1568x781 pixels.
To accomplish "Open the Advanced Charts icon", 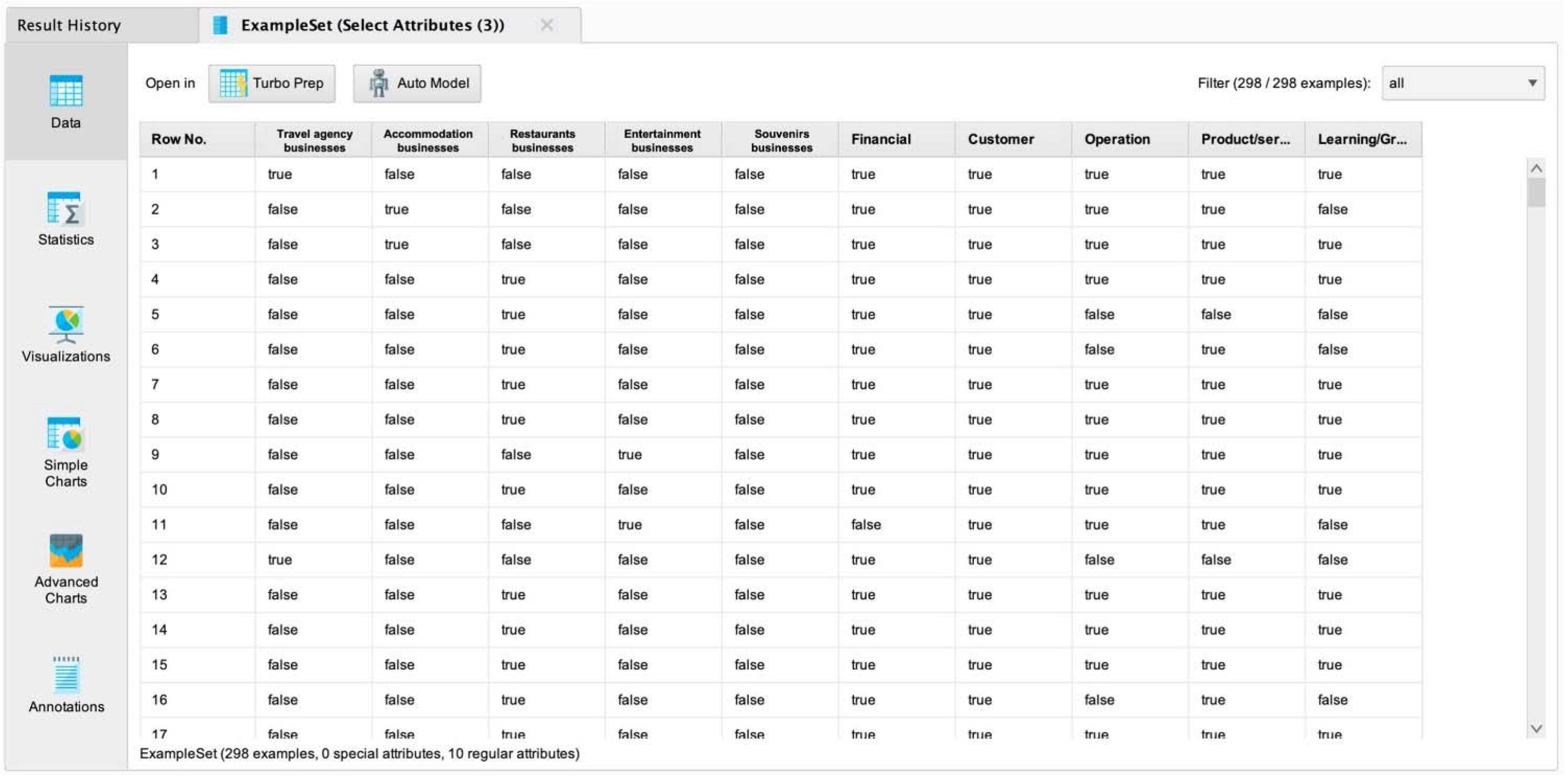I will (66, 550).
